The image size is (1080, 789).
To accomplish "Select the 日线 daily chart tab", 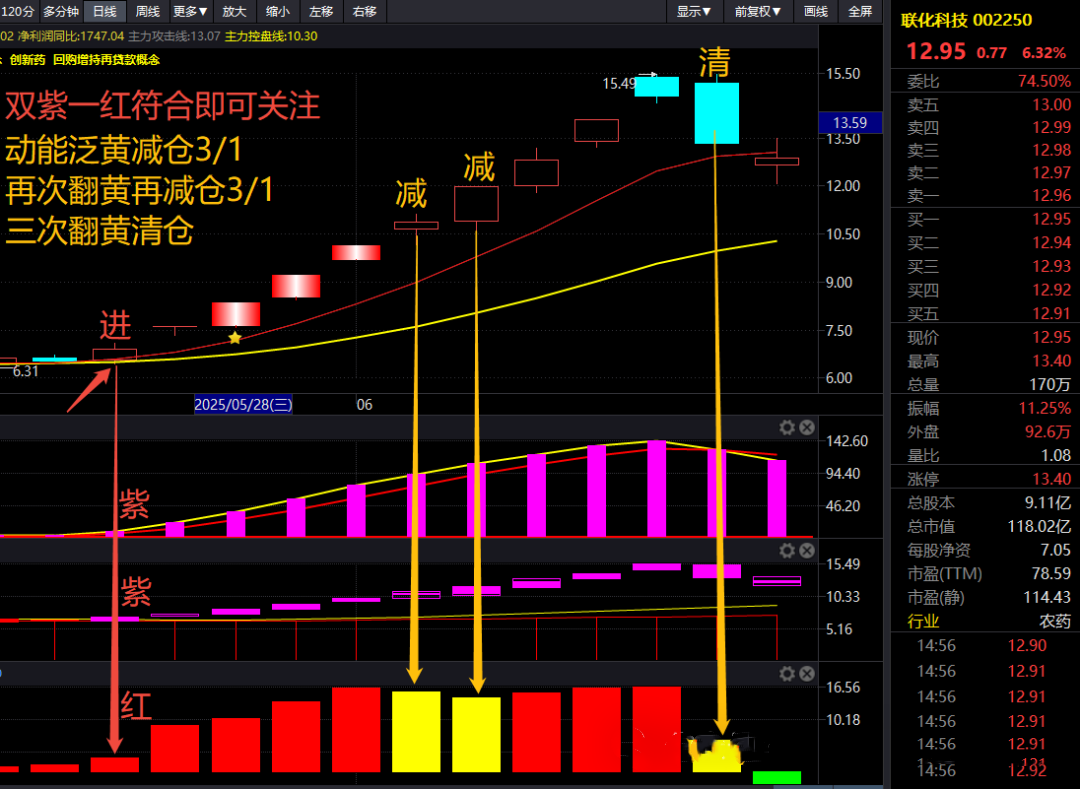I will (104, 12).
